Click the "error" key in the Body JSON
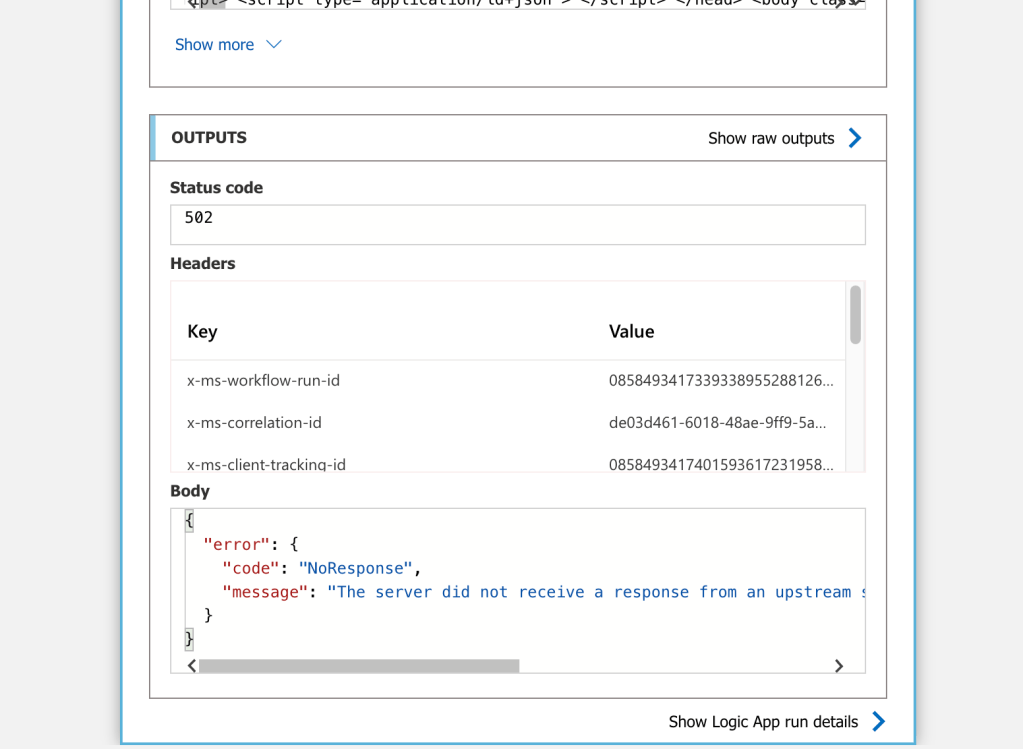Viewport: 1023px width, 749px height. pyautogui.click(x=236, y=544)
